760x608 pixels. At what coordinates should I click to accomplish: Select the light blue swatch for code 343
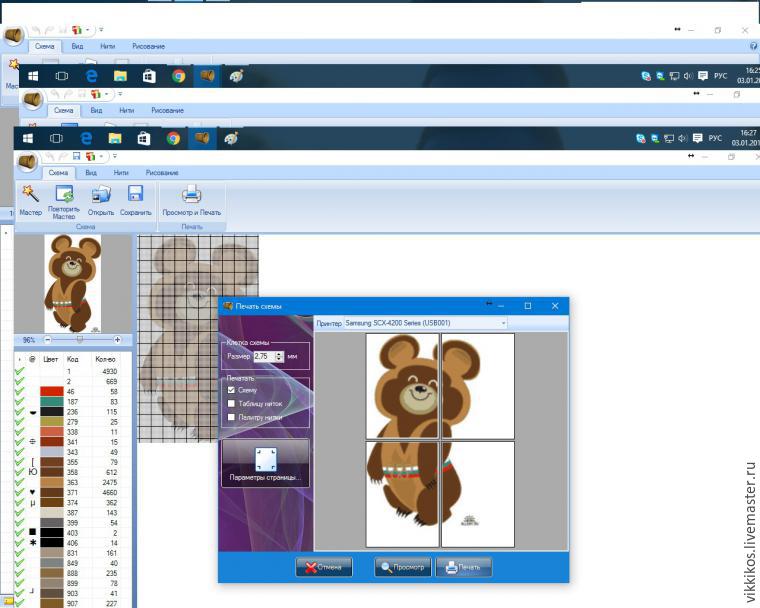tap(51, 452)
